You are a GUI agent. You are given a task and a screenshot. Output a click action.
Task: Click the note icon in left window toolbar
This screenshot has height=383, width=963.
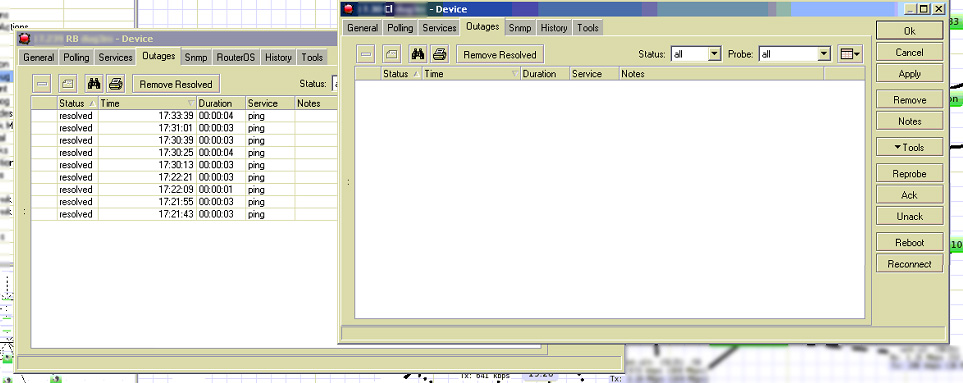68,84
